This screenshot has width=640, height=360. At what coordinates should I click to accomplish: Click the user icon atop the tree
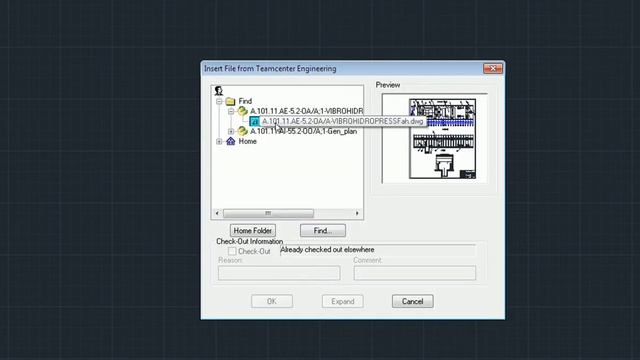coord(219,91)
